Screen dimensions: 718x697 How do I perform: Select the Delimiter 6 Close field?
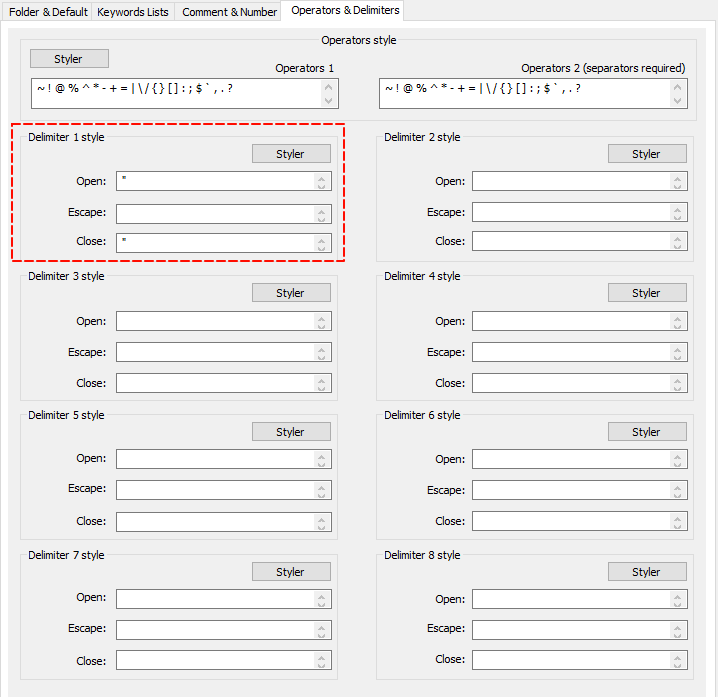[571, 521]
